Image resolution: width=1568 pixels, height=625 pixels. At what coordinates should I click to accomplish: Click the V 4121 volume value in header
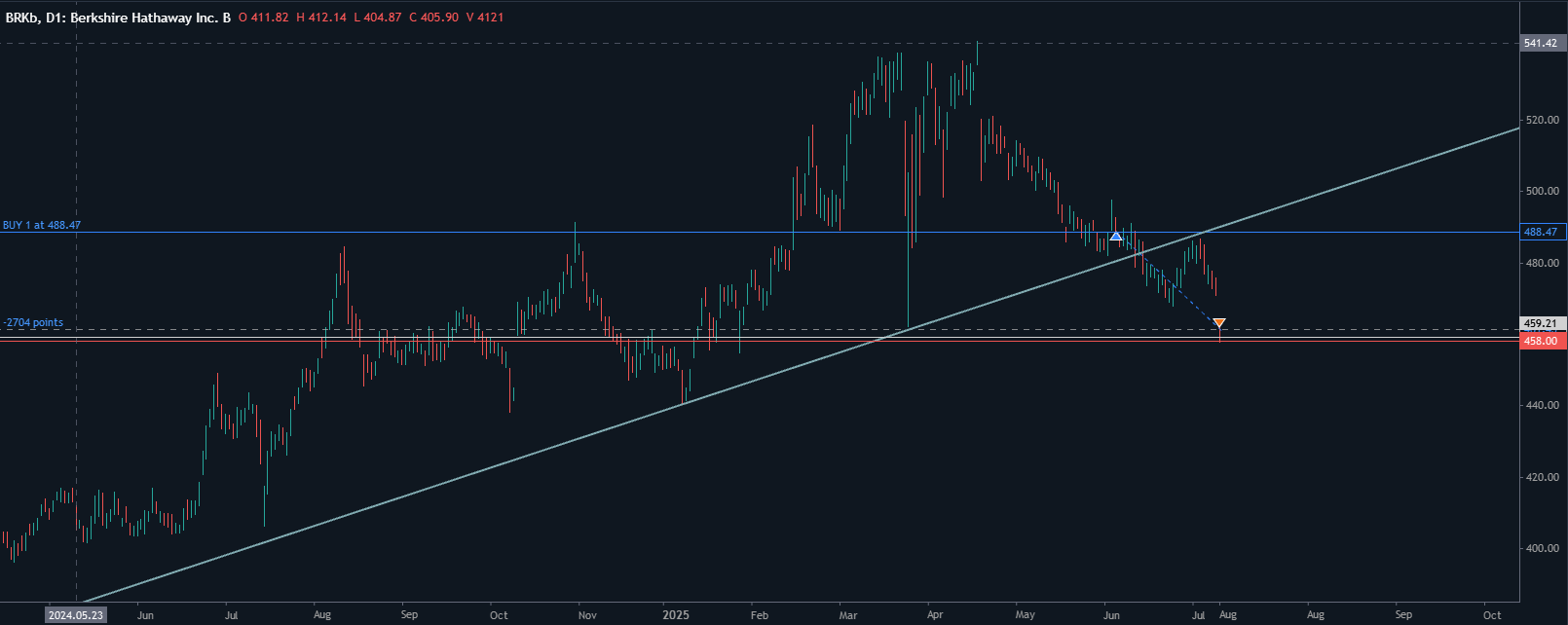point(483,18)
